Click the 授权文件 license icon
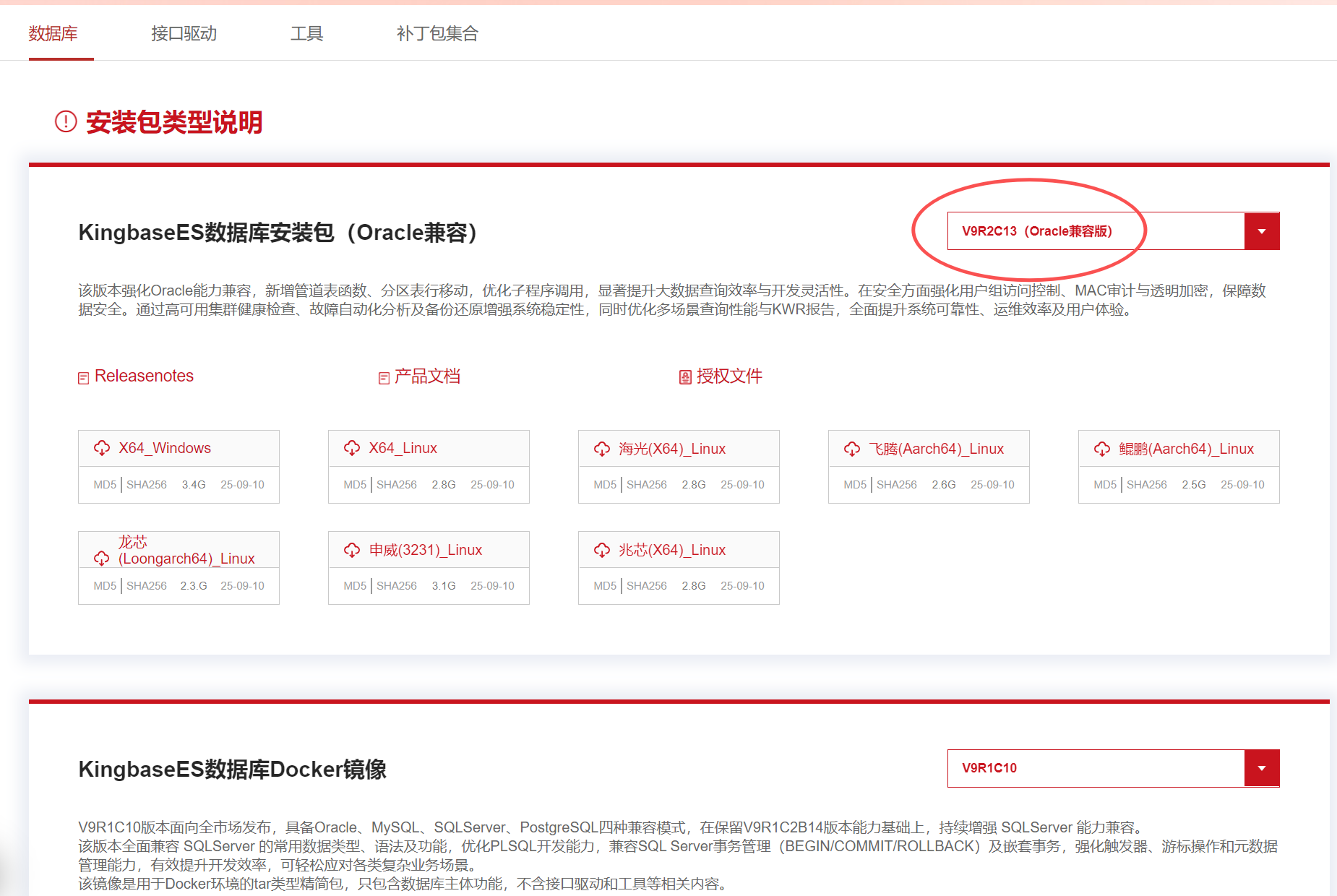 coord(685,377)
